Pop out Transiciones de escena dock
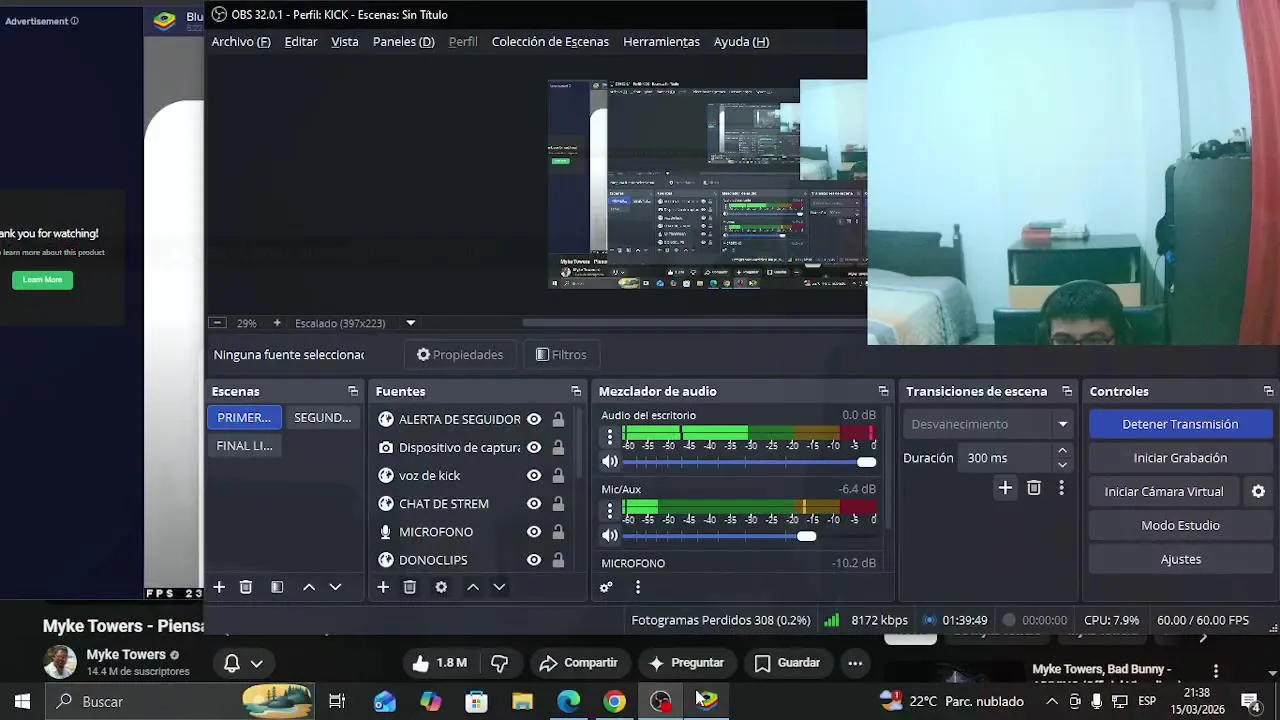This screenshot has width=1280, height=720. 1067,391
